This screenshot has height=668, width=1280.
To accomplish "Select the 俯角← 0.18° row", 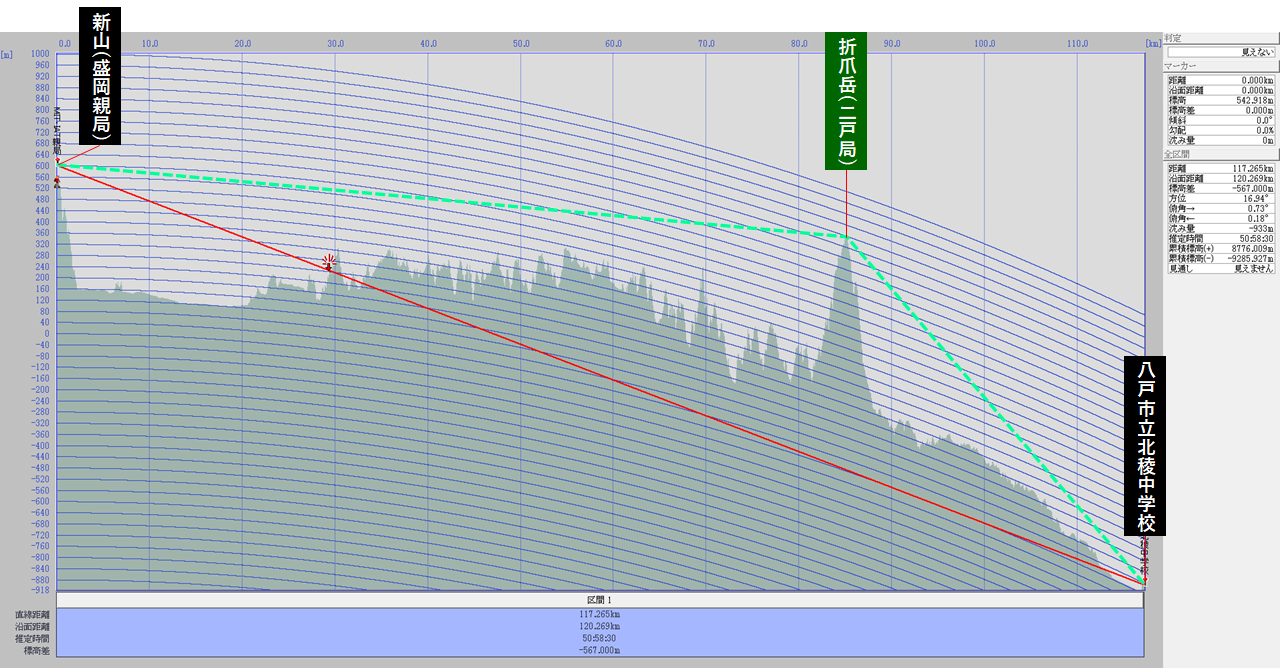I will pyautogui.click(x=1221, y=218).
